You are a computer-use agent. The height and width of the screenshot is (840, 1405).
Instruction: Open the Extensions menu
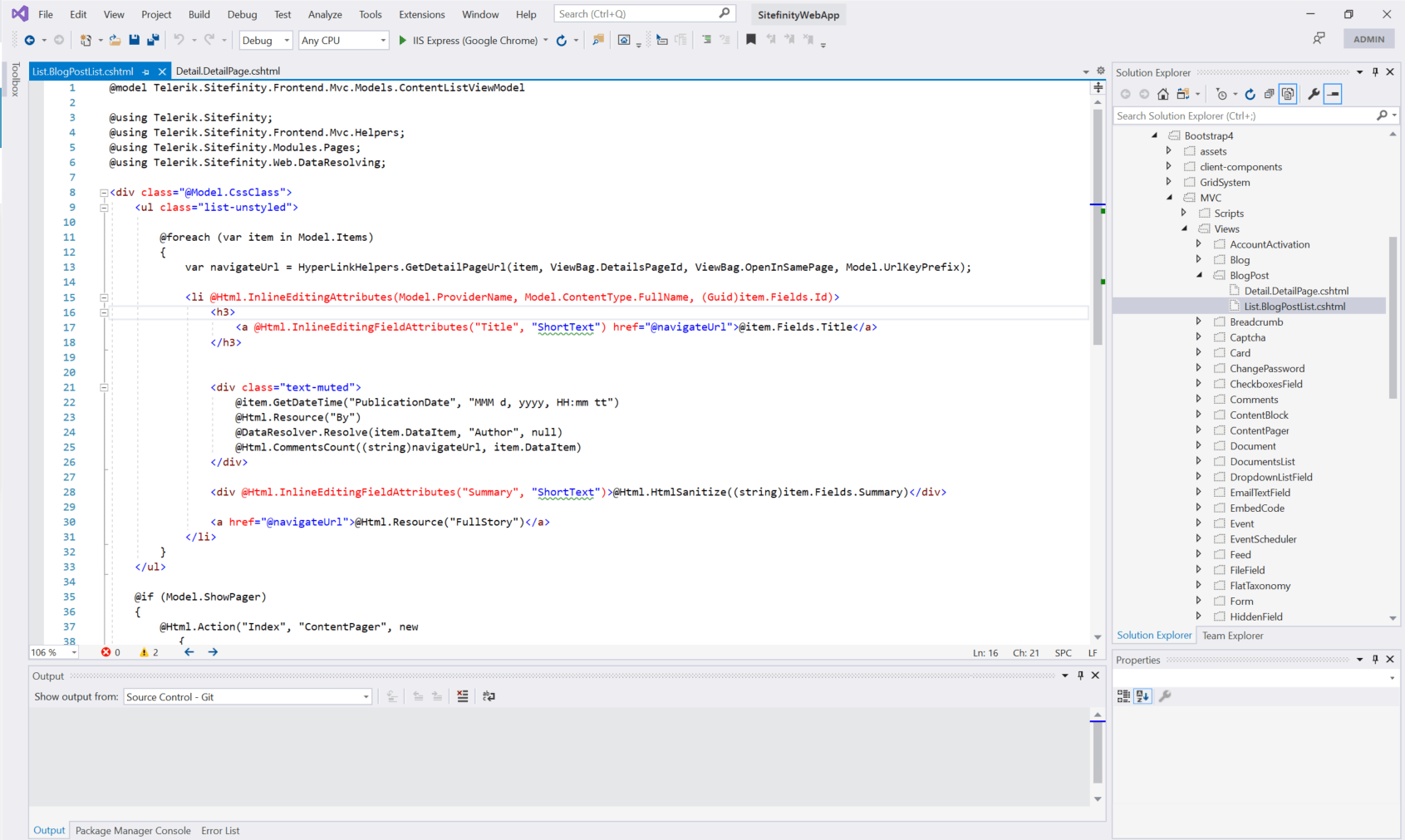click(x=421, y=14)
